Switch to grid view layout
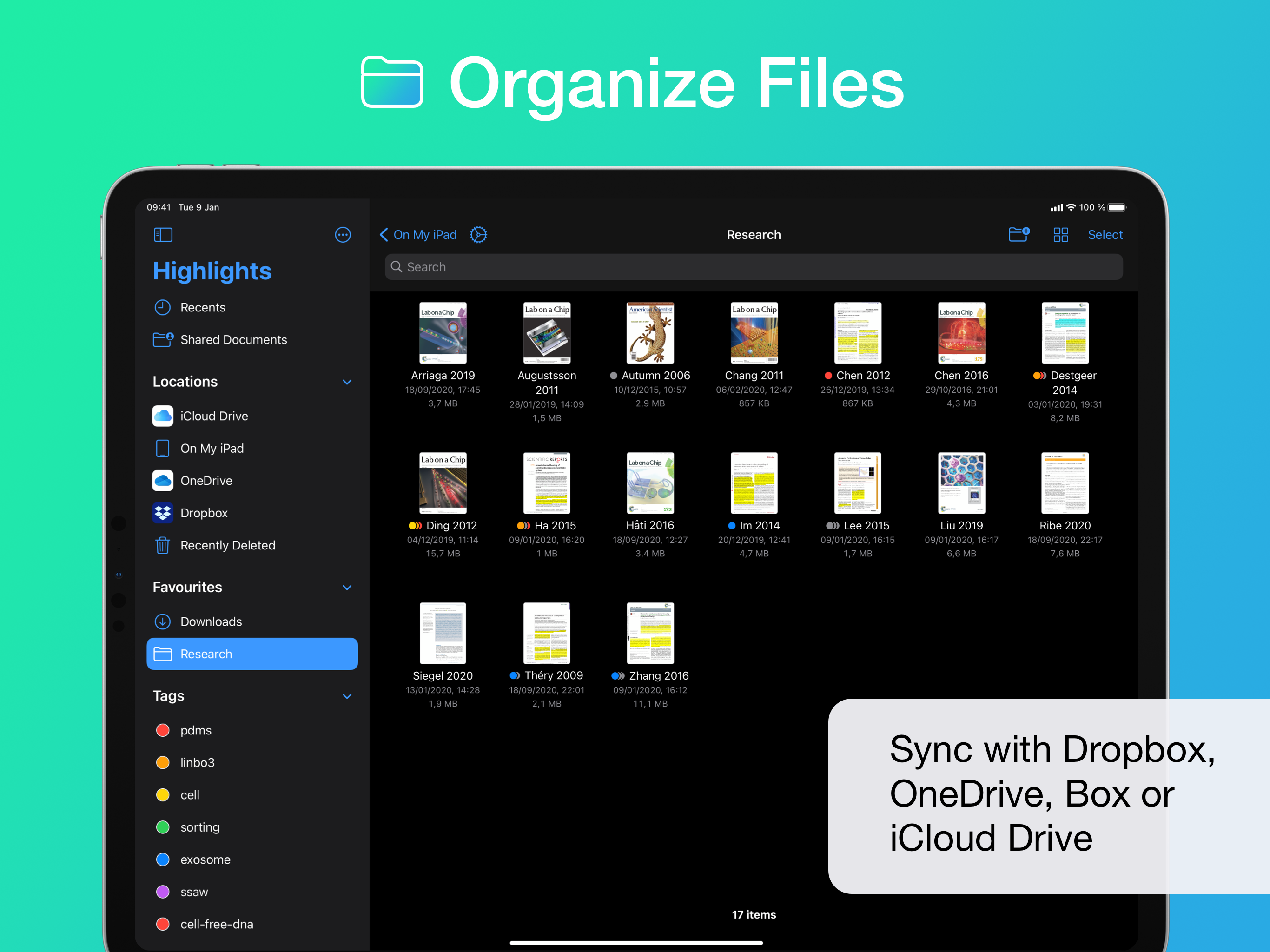This screenshot has height=952, width=1270. point(1060,234)
